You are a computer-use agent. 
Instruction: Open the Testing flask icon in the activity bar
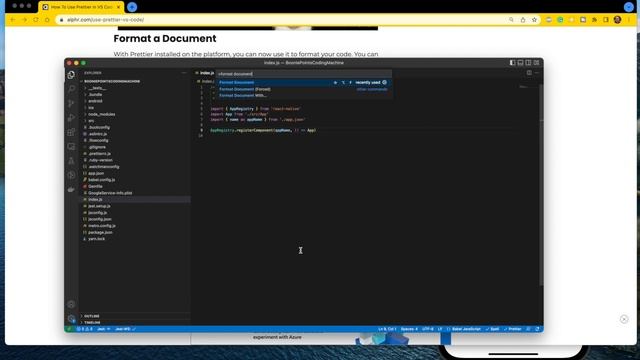click(x=71, y=160)
